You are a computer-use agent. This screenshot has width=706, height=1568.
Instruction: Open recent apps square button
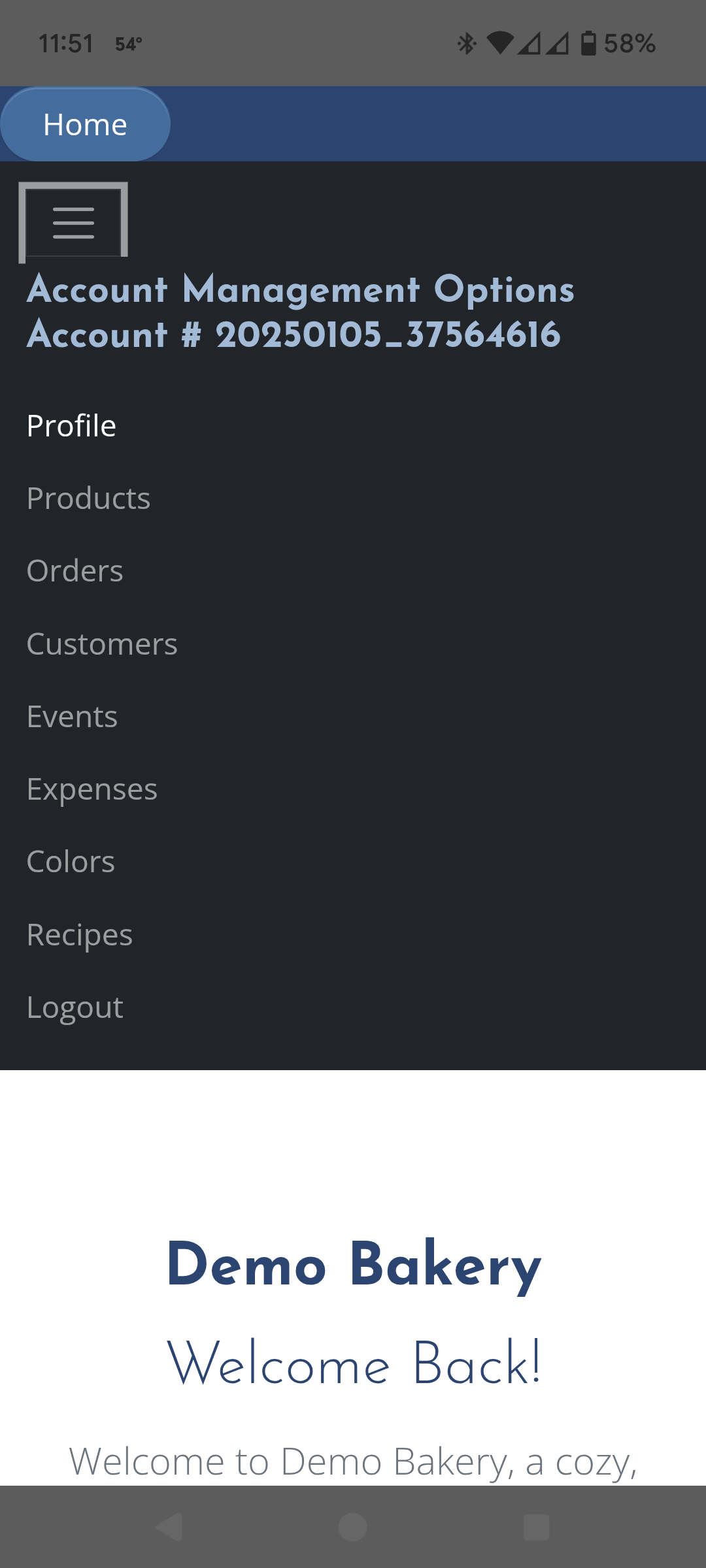pos(537,1527)
